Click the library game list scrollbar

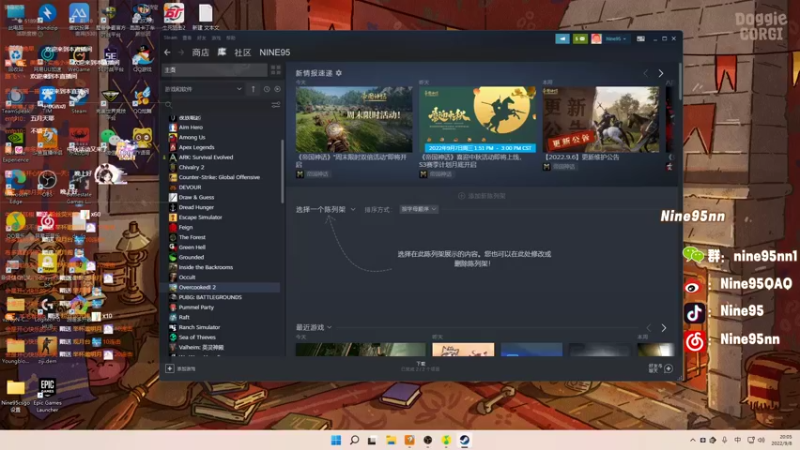[x=282, y=171]
